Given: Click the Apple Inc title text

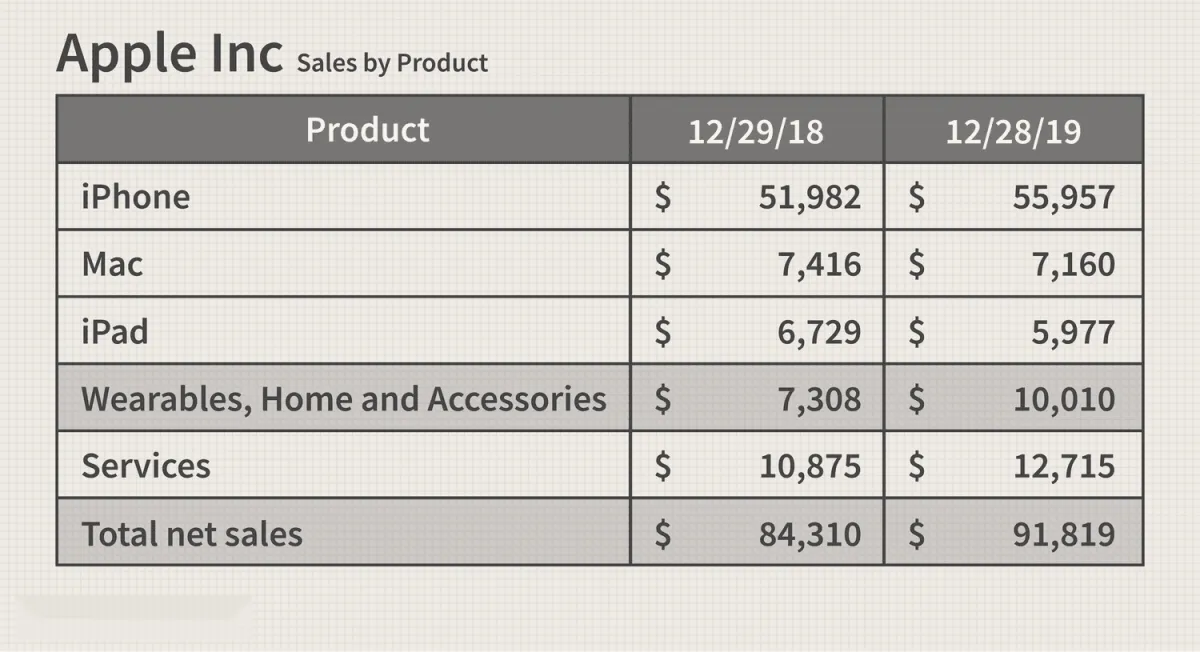Looking at the screenshot, I should [x=170, y=53].
